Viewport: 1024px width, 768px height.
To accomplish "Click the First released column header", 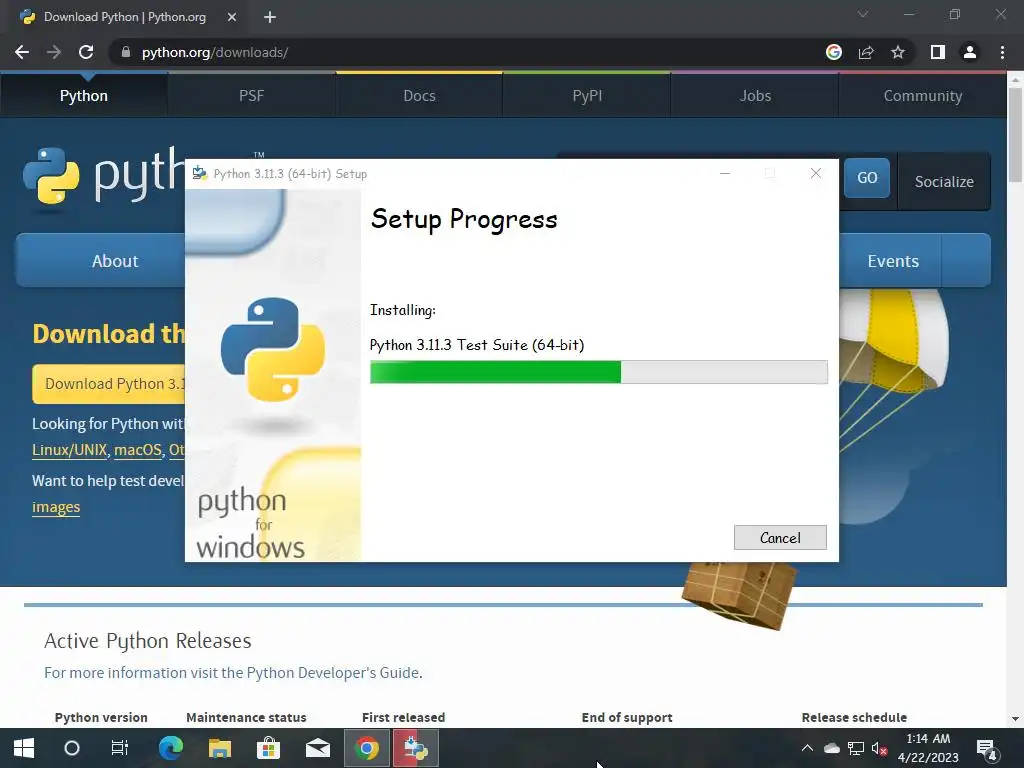I will (x=404, y=717).
